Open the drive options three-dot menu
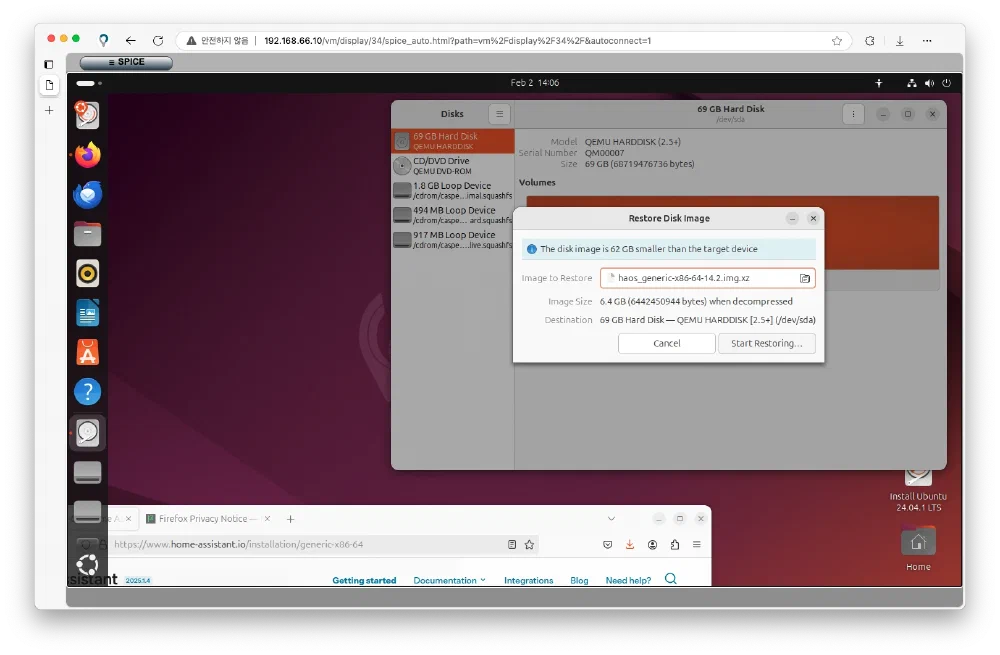The width and height of the screenshot is (1000, 655). click(853, 114)
